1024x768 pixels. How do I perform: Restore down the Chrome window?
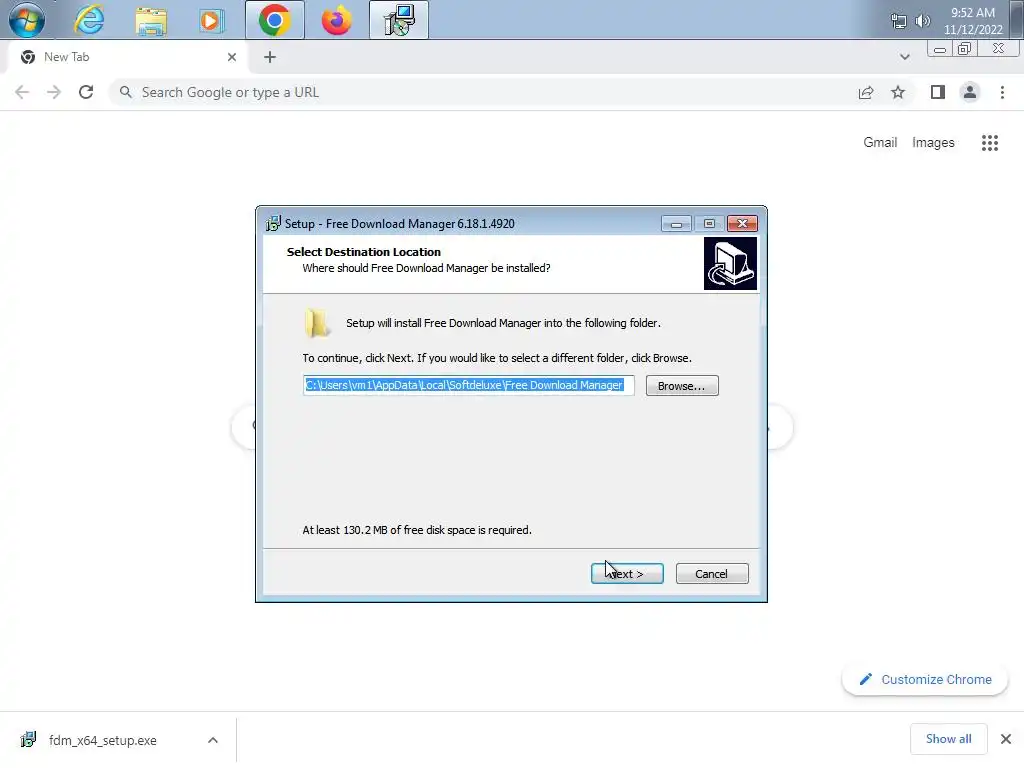(964, 49)
